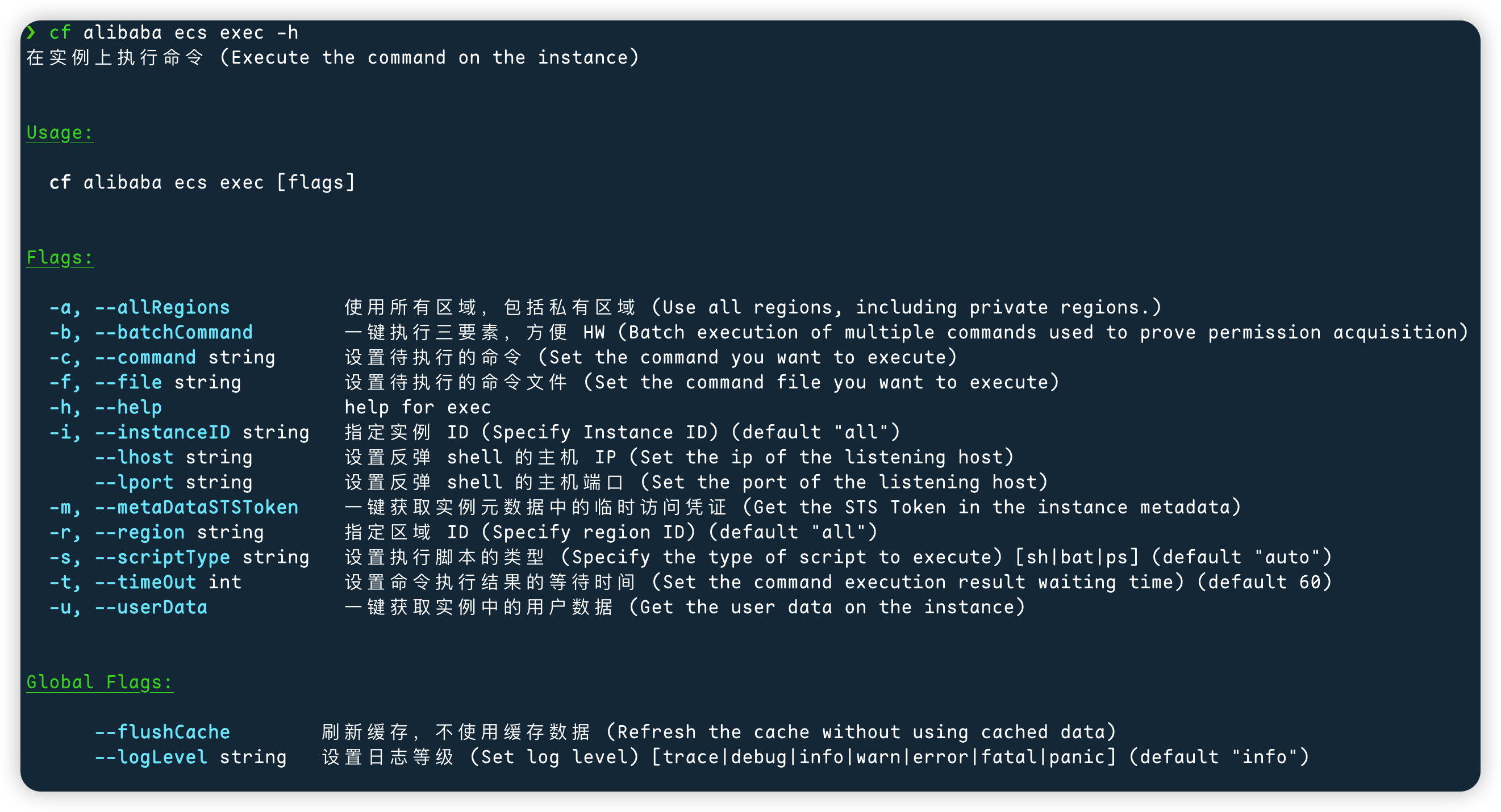
Task: Click the --help flag name
Action: pos(128,407)
